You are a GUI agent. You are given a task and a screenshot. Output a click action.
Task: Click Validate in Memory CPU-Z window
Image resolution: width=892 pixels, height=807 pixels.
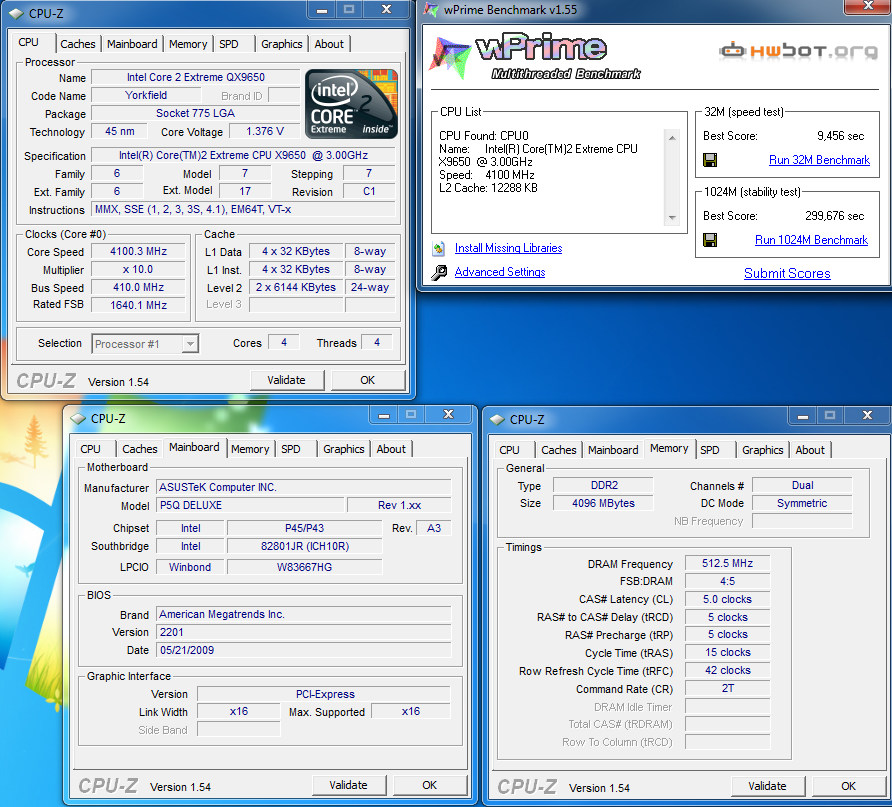tap(767, 787)
